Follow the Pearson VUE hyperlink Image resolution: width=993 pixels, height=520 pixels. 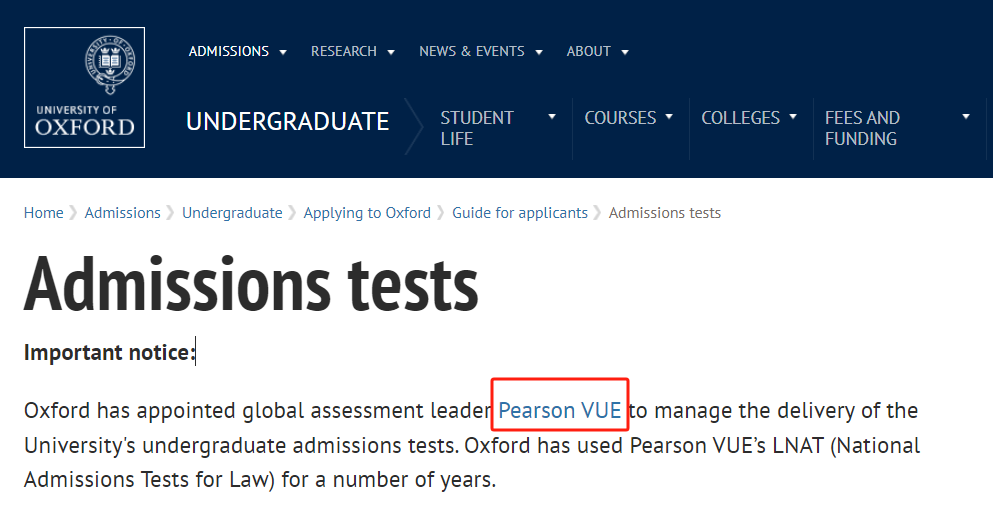click(560, 410)
